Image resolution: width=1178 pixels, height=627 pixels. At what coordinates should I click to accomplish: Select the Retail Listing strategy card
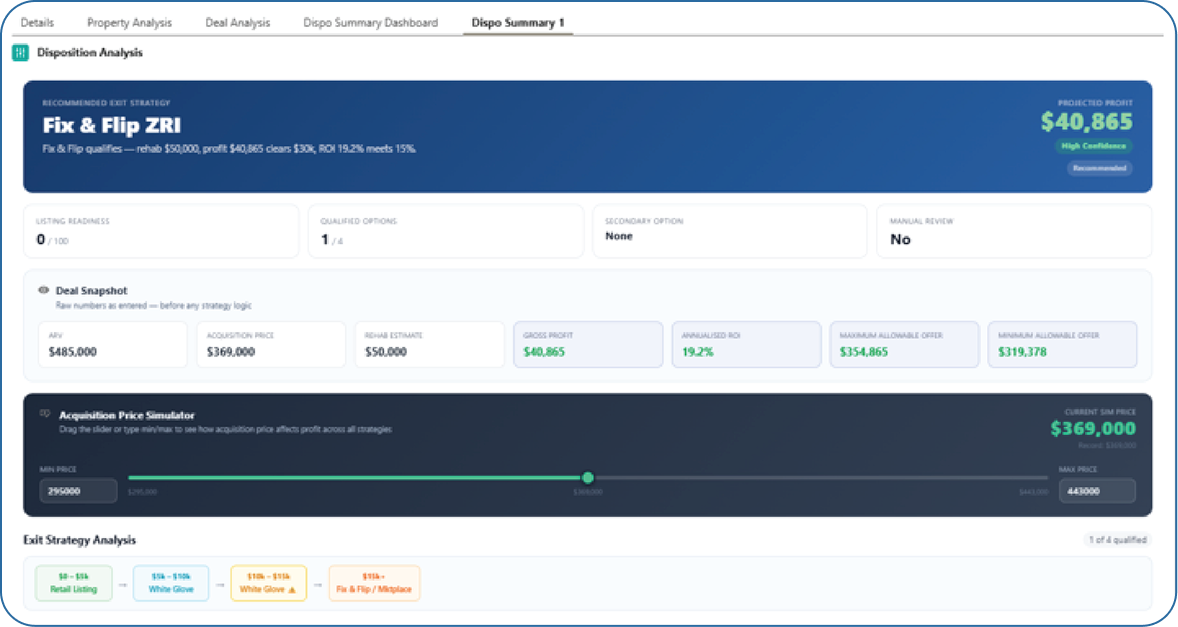73,582
